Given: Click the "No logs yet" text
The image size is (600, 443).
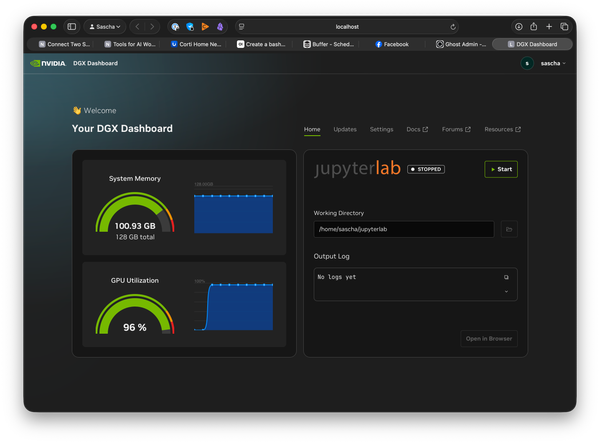Looking at the screenshot, I should point(337,277).
